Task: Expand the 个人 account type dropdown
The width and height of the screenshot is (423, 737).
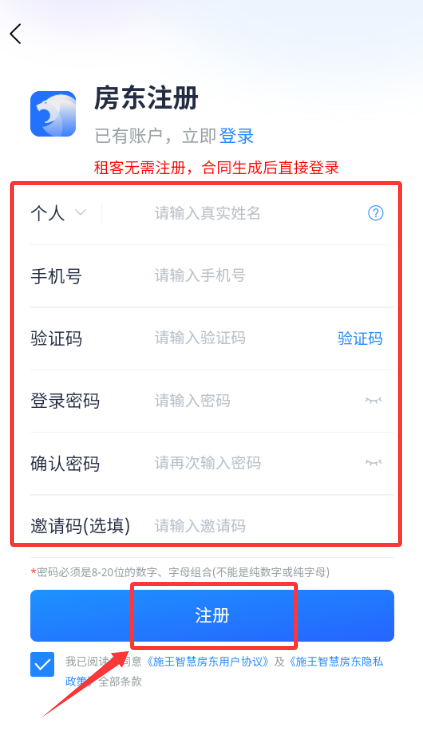Action: (x=58, y=213)
